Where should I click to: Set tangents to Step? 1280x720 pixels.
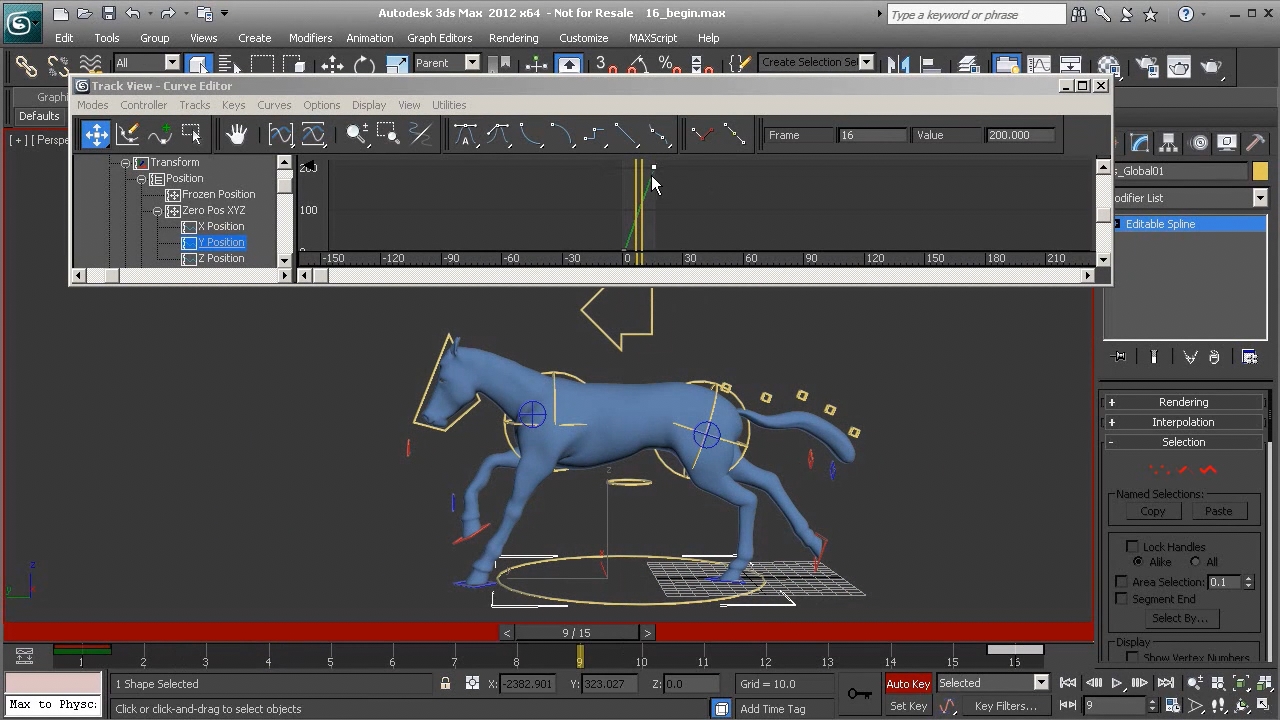[594, 134]
